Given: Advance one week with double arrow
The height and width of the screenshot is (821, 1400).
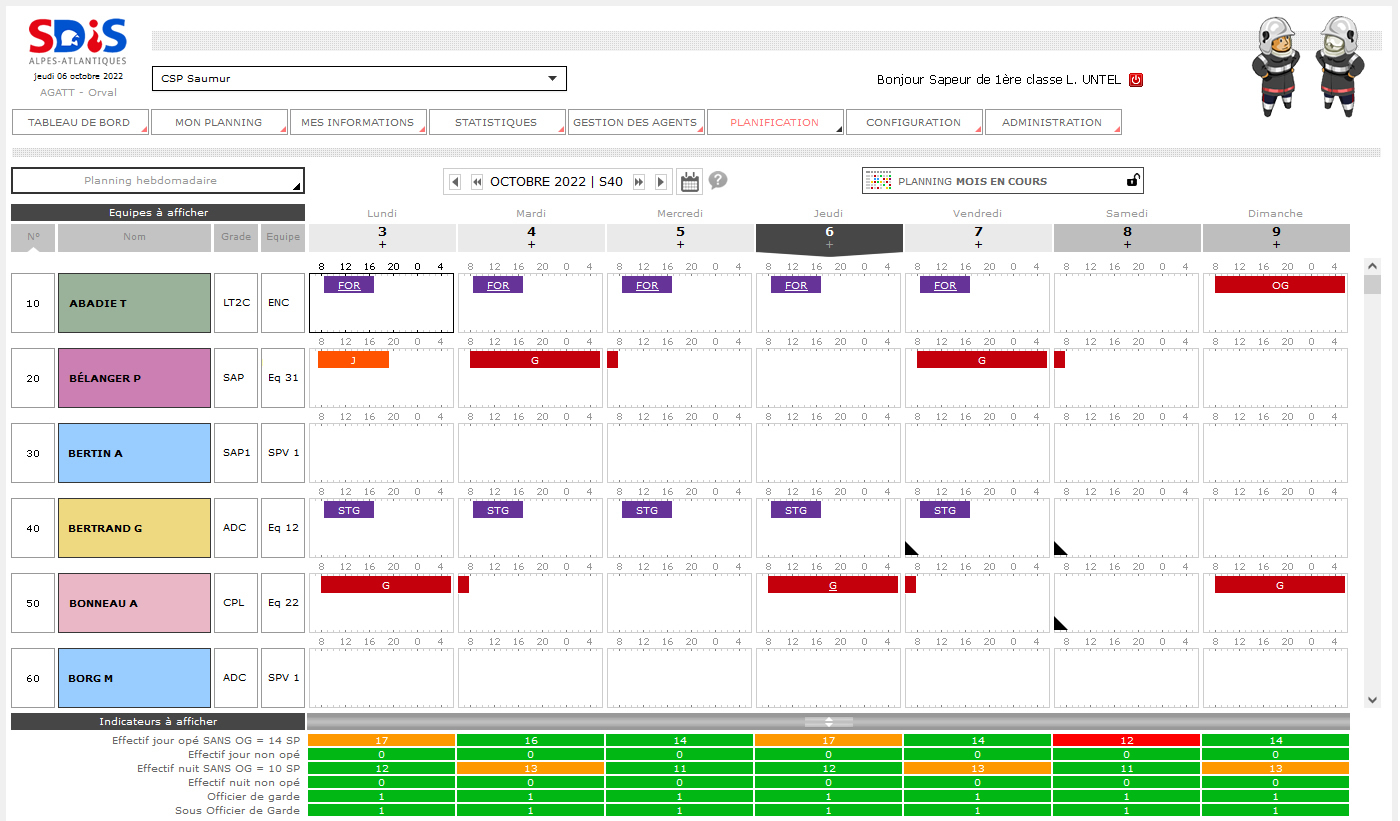Looking at the screenshot, I should tap(639, 182).
